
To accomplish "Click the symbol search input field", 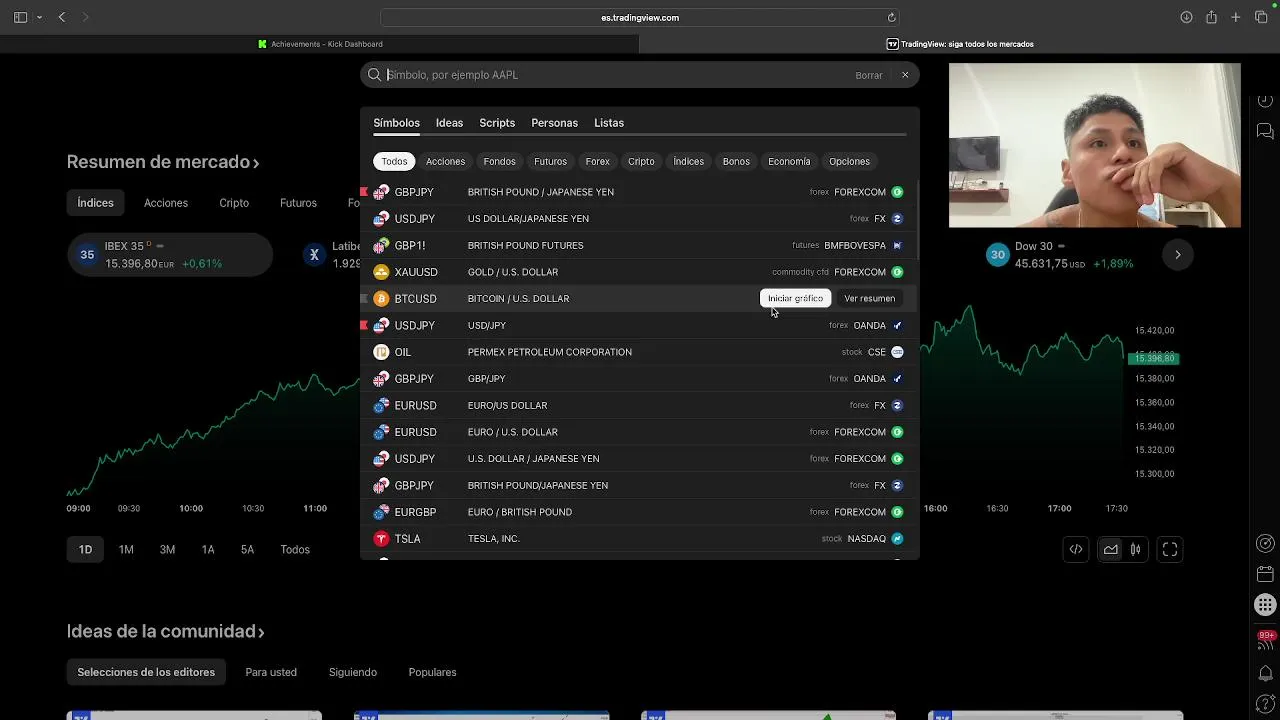I will coord(617,75).
